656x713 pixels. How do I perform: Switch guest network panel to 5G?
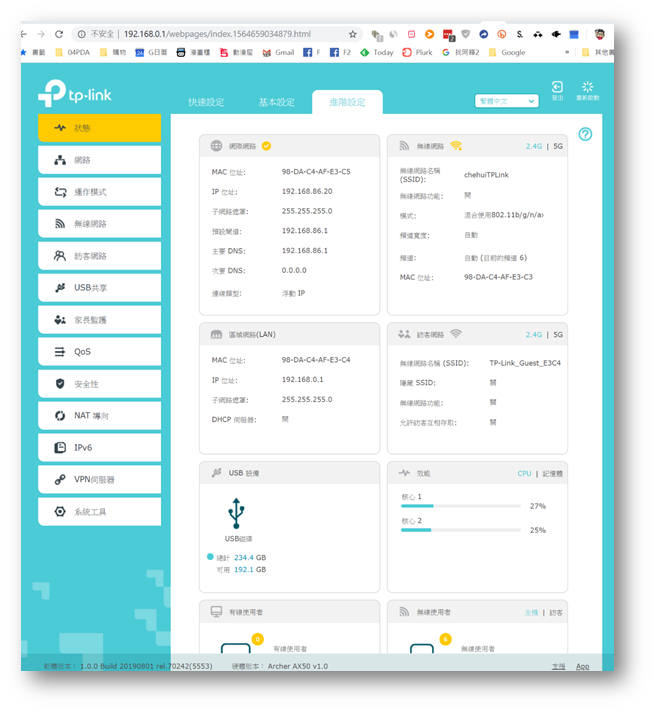pos(558,335)
